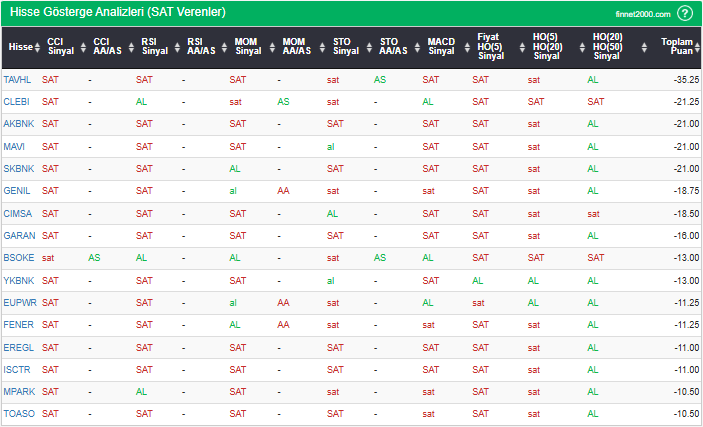
Task: Select the TOASO ticker
Action: 17,413
